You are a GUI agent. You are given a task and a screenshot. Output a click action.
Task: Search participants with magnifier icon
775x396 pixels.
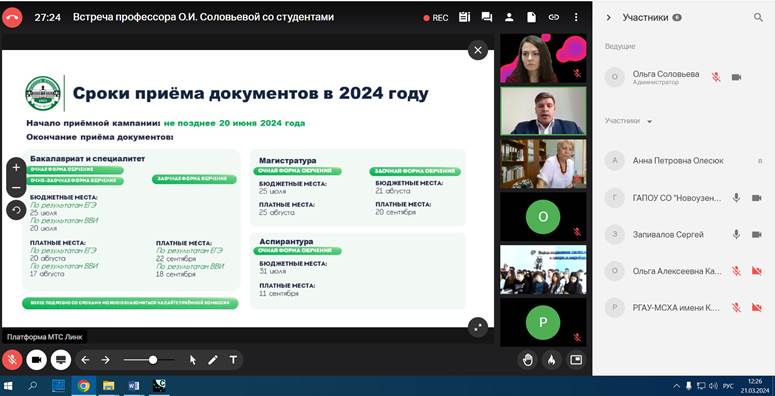click(x=758, y=17)
